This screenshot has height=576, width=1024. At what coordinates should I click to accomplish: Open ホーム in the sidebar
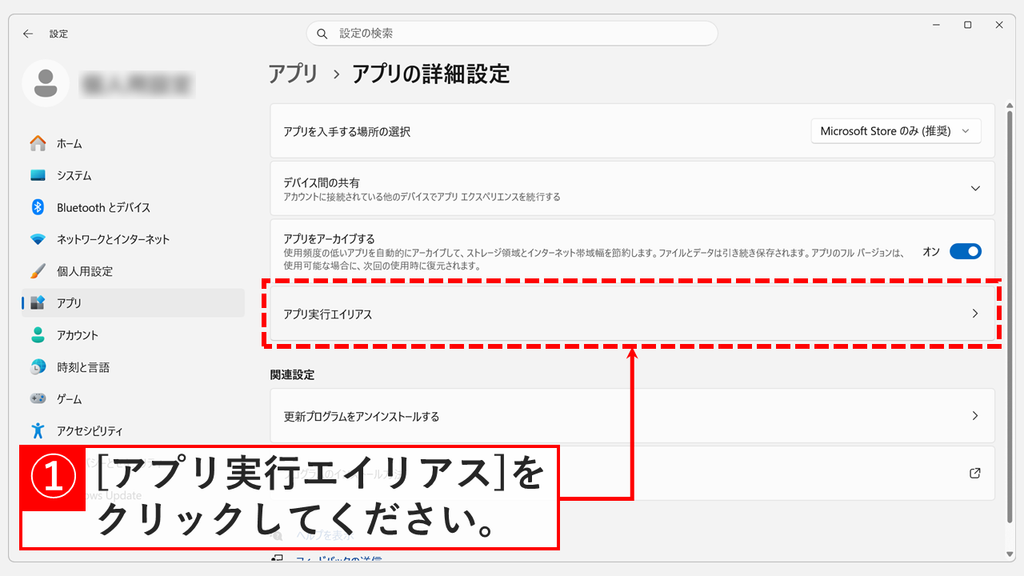(133, 143)
